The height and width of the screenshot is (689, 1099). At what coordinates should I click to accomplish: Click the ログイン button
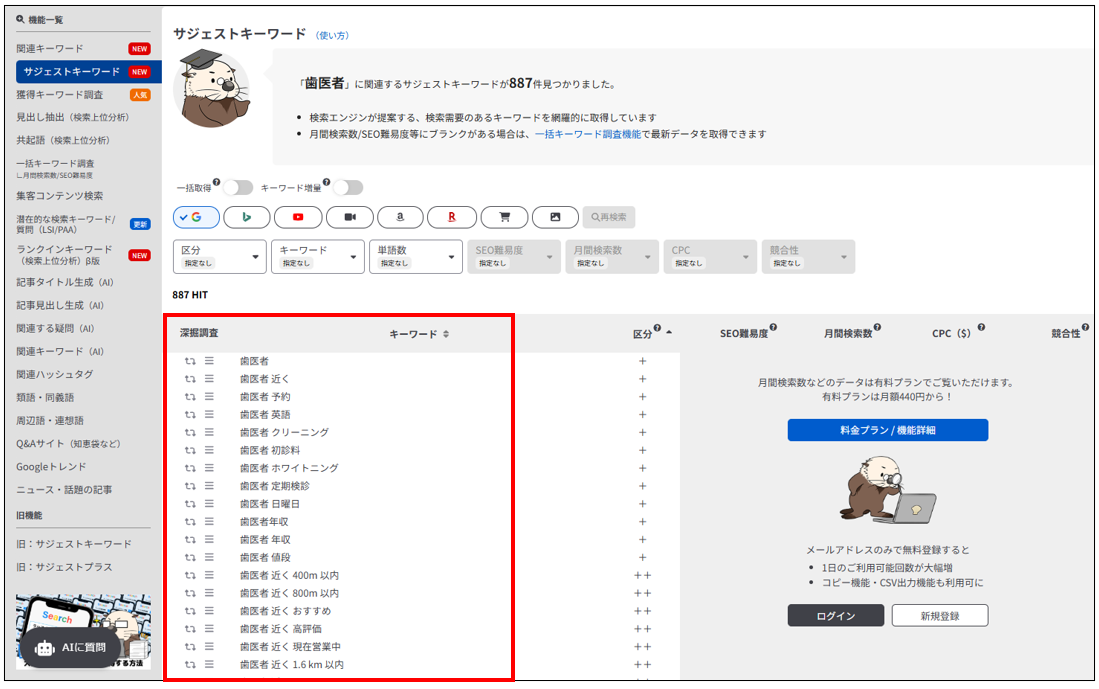[836, 615]
